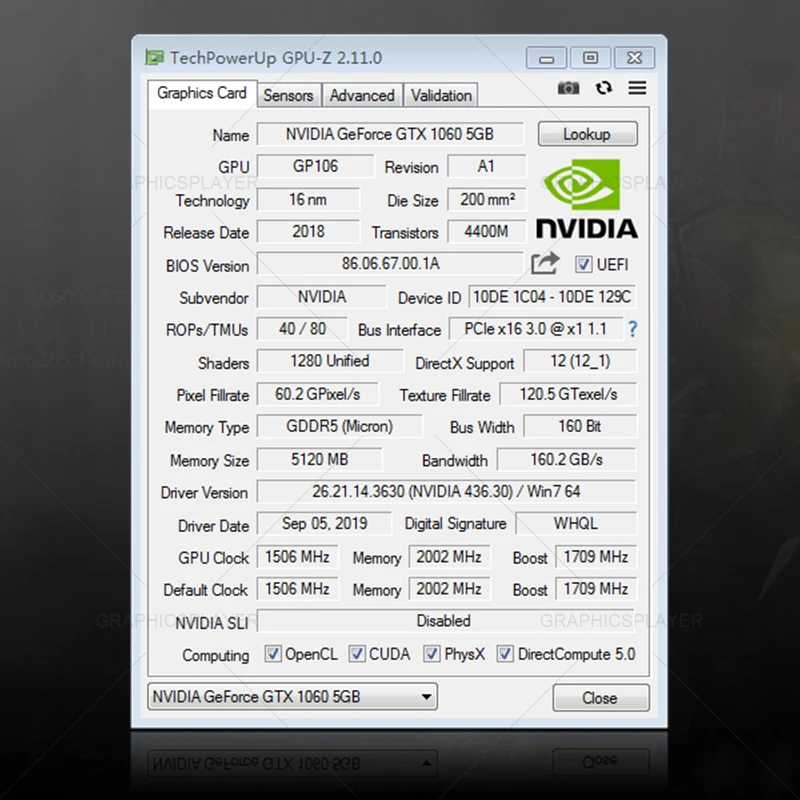Select the Graphics Card tab
This screenshot has width=800, height=800.
coord(202,93)
